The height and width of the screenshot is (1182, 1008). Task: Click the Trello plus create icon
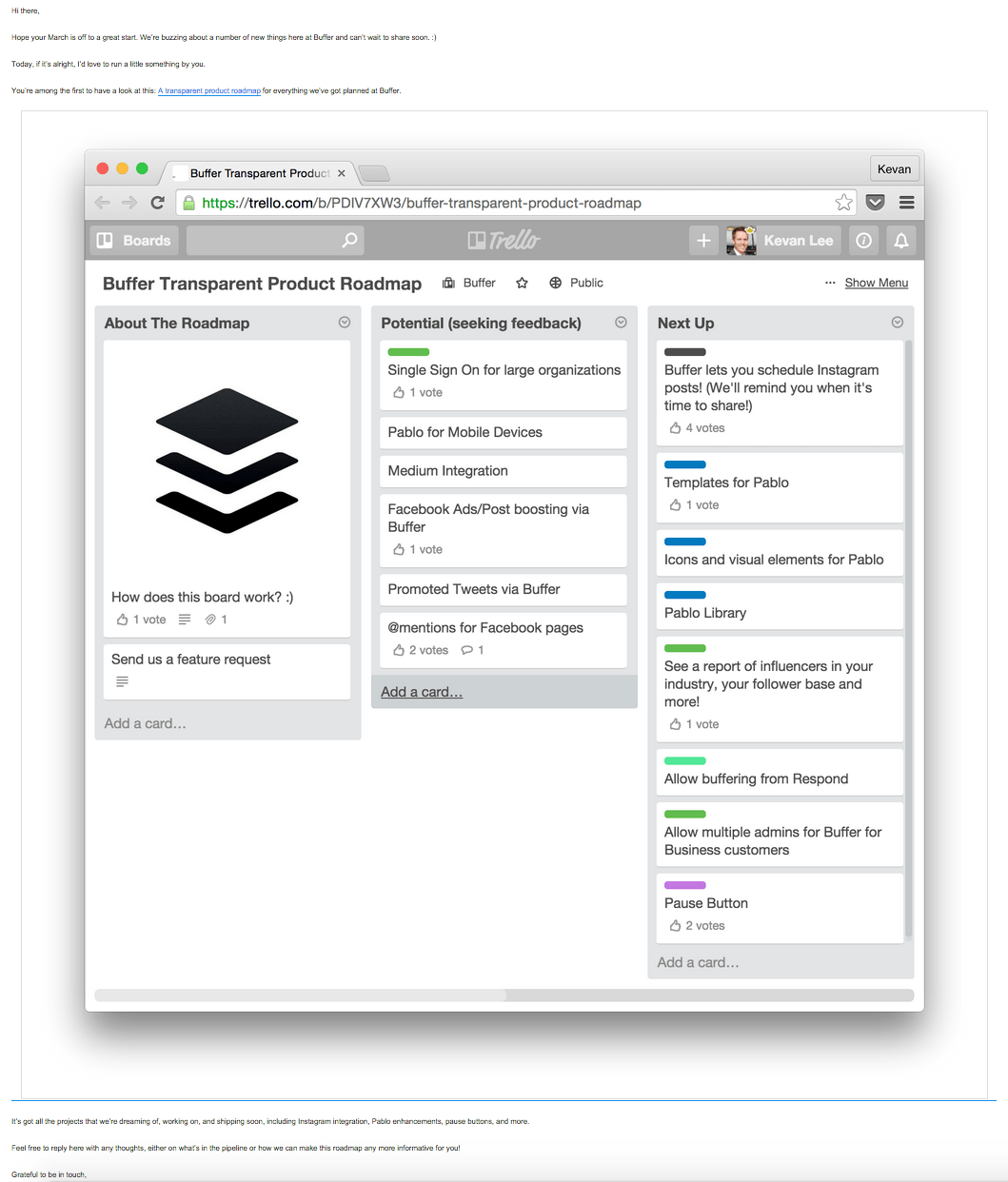(x=703, y=241)
